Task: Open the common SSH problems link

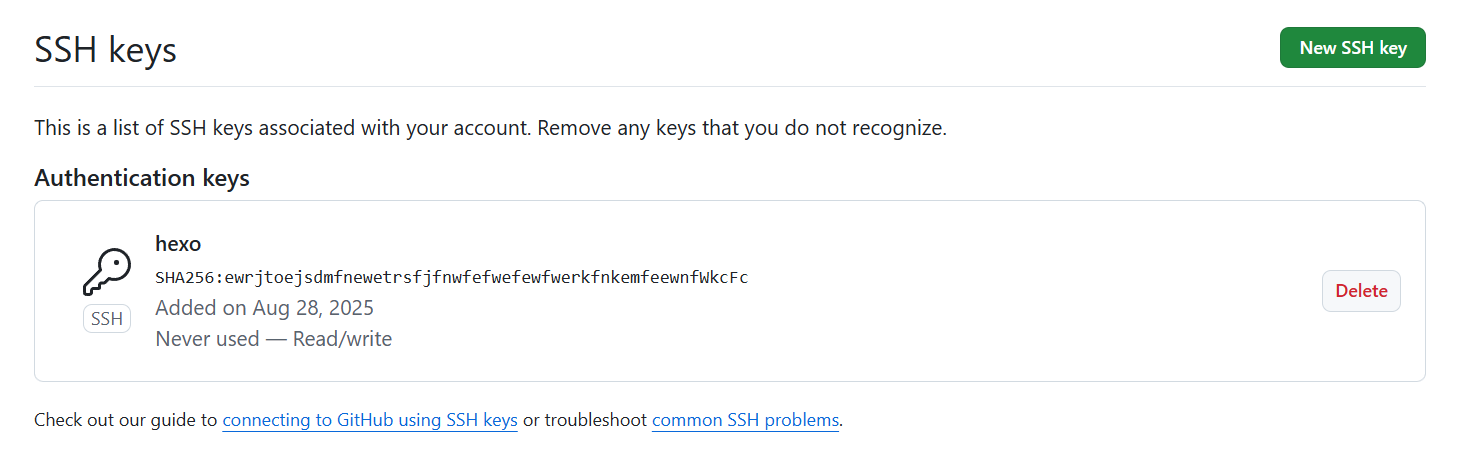Action: (745, 420)
